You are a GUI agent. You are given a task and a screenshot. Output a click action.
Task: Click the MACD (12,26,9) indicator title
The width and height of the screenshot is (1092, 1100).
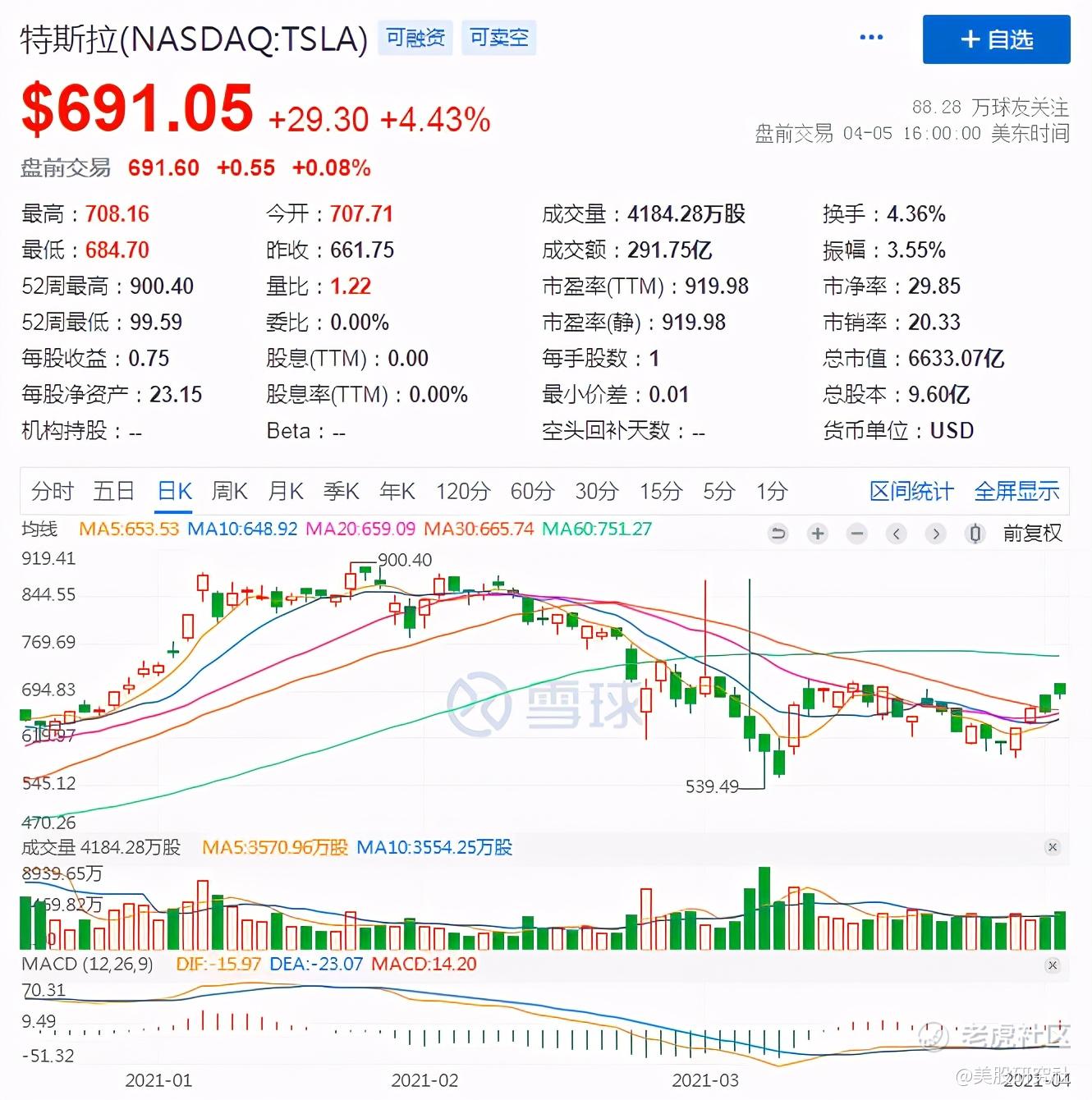87,965
